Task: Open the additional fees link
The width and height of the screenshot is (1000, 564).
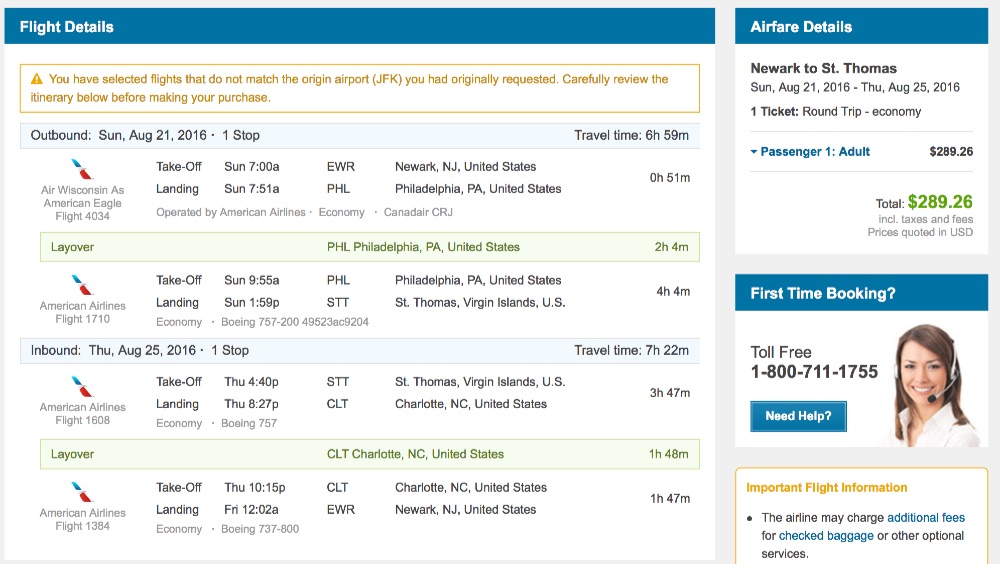Action: pyautogui.click(x=926, y=518)
